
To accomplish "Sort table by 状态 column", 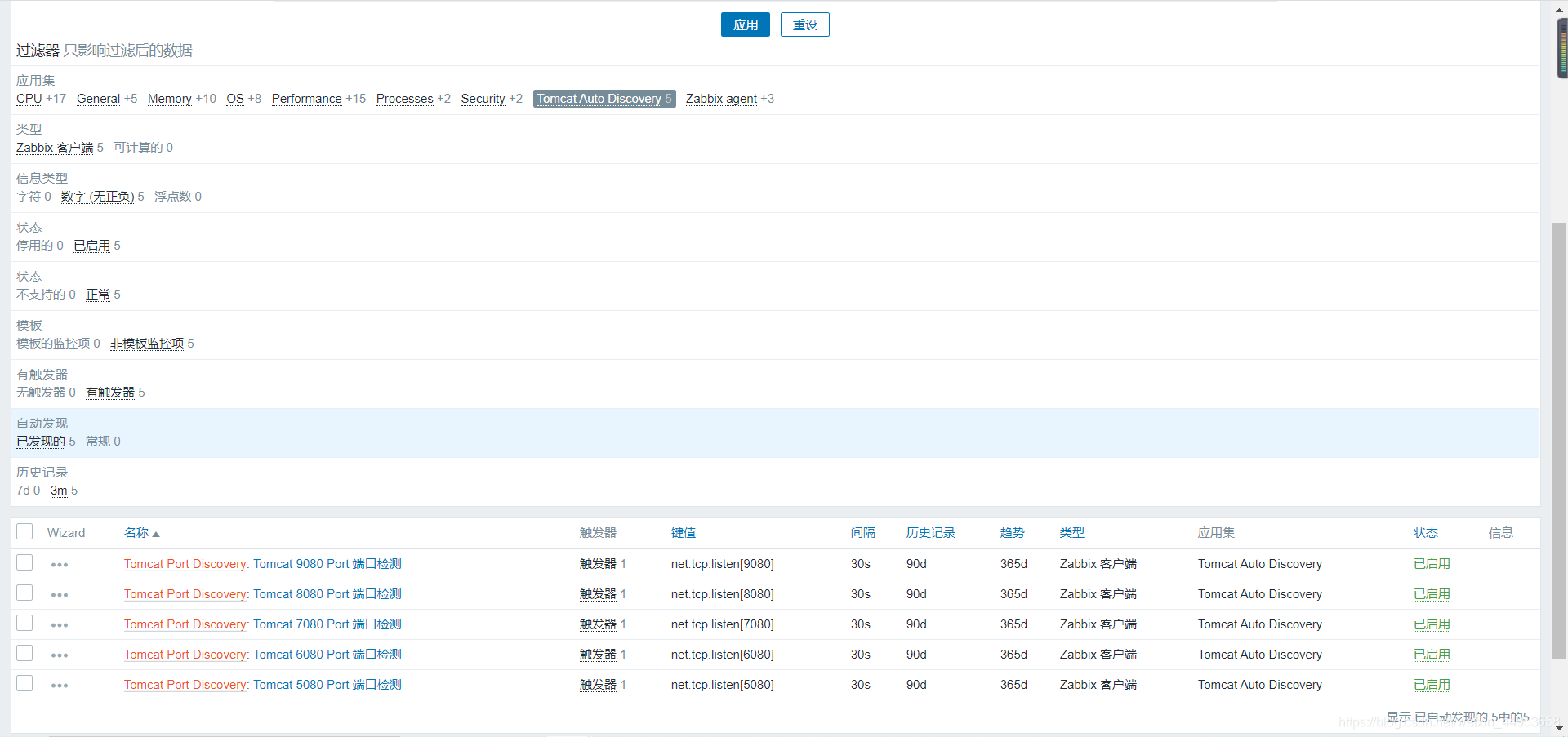I will click(1426, 533).
